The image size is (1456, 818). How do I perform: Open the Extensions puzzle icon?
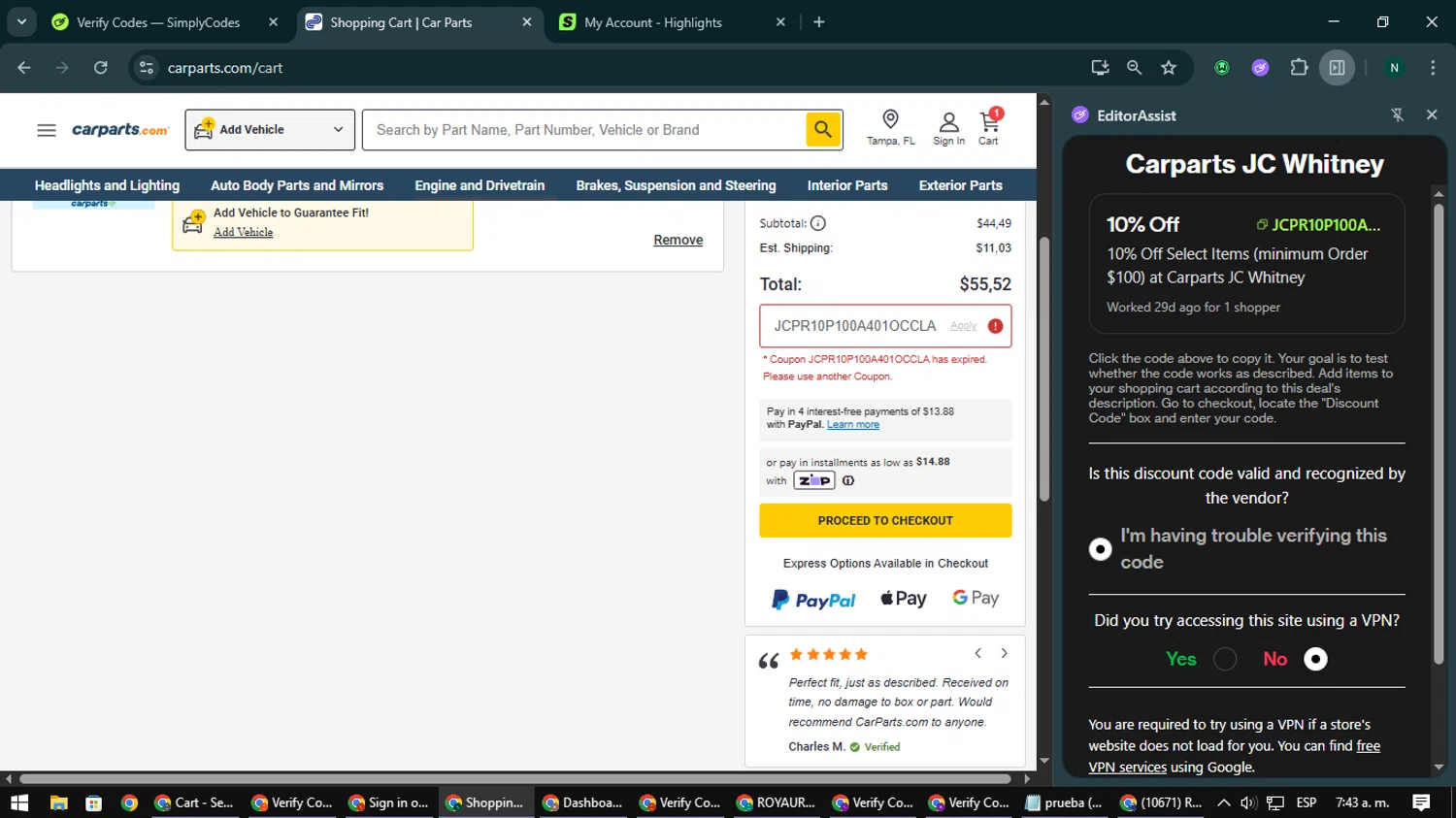pos(1299,67)
